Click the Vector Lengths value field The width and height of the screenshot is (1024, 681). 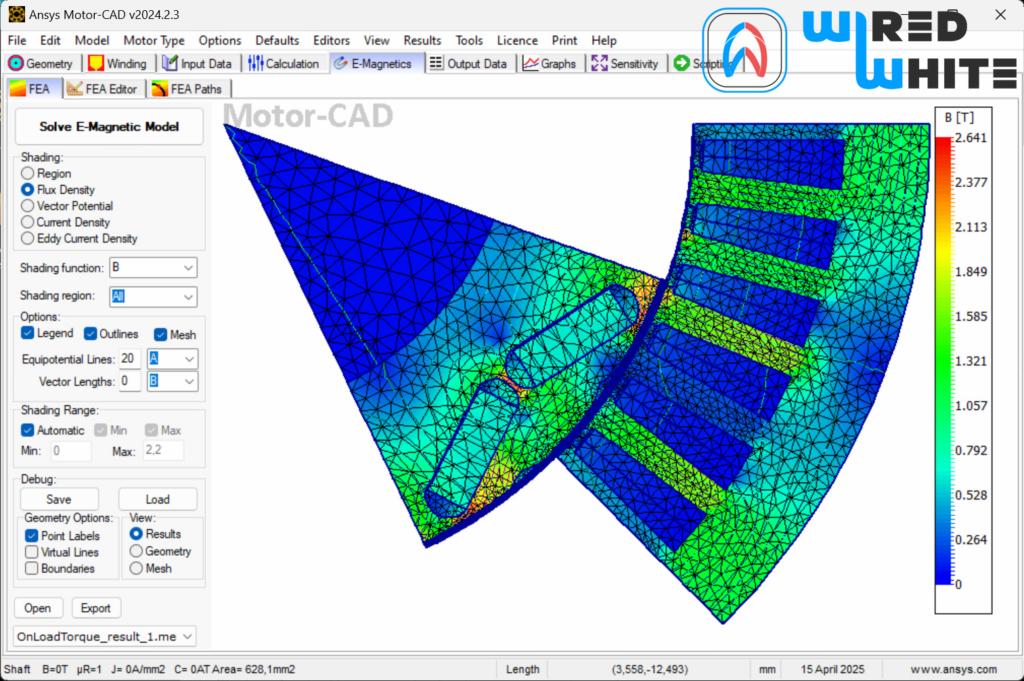pyautogui.click(x=129, y=381)
